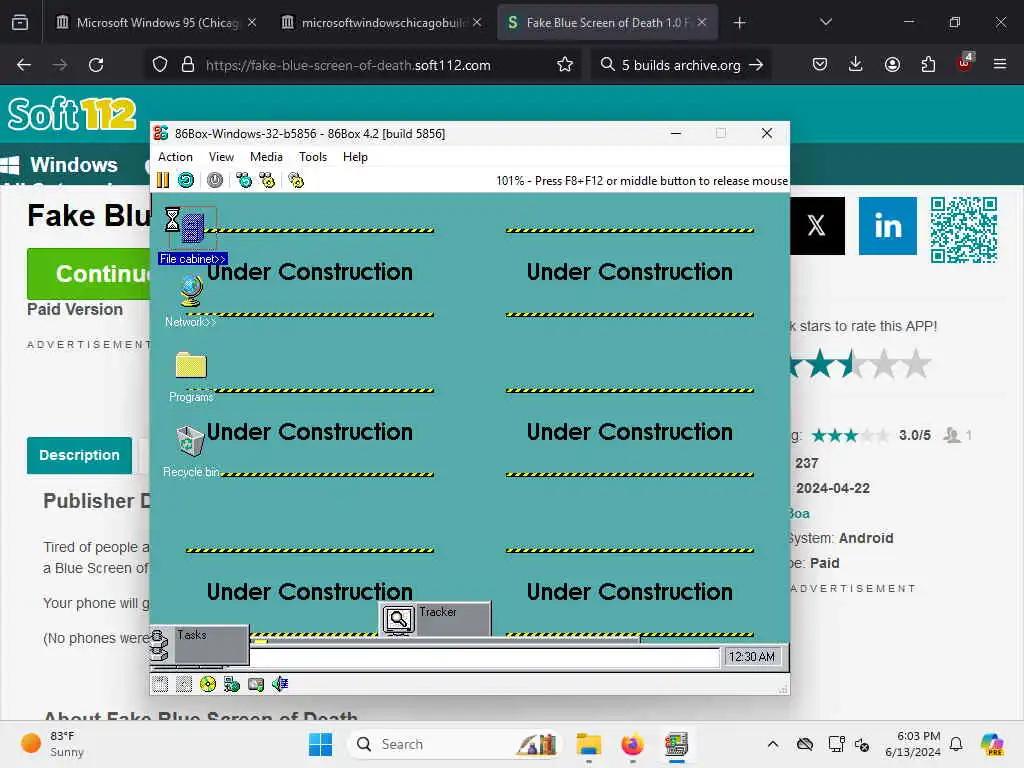Open Firefox application hamburger menu

click(1000, 65)
